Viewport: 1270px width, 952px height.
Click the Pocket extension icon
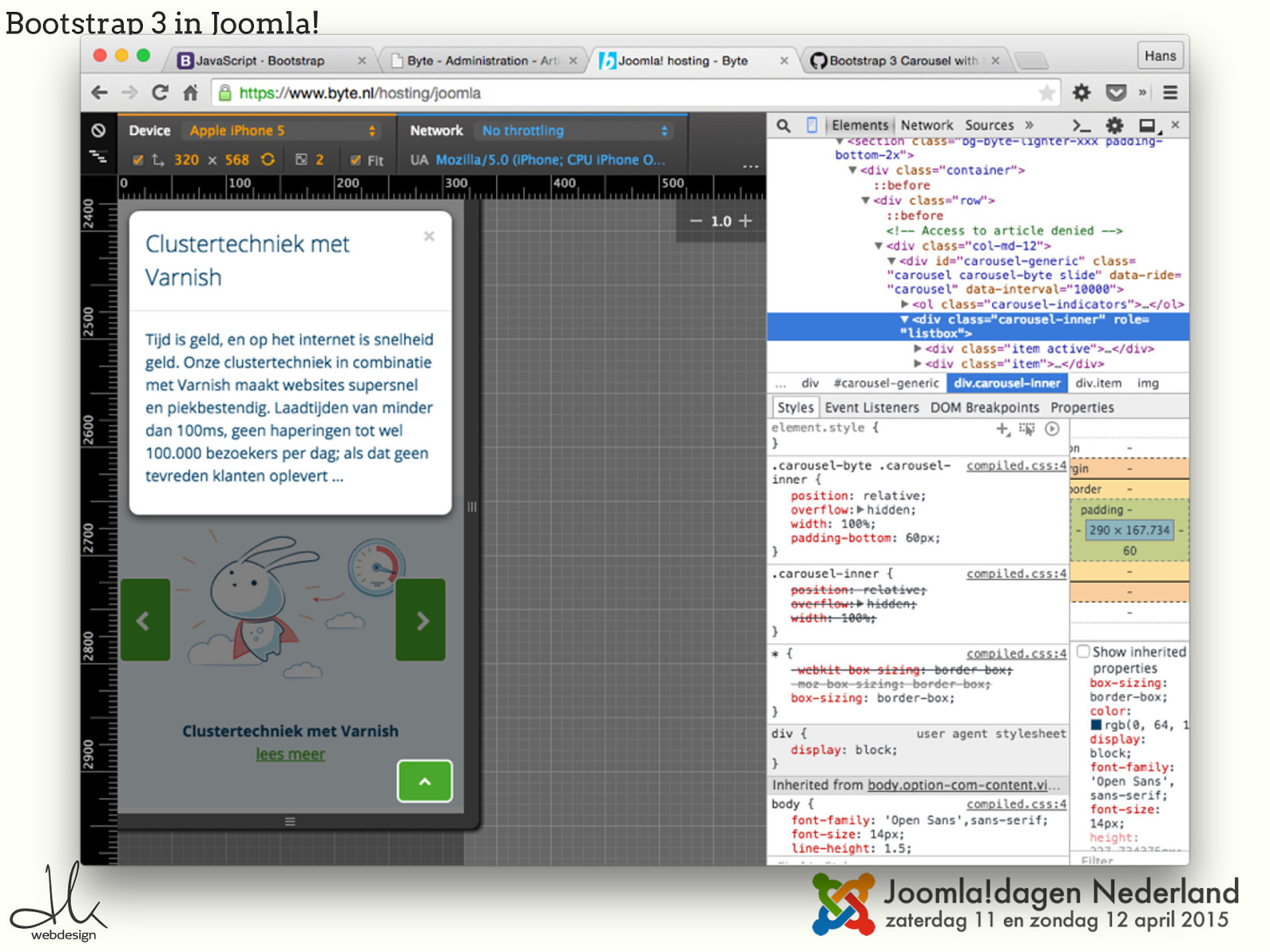tap(1116, 93)
